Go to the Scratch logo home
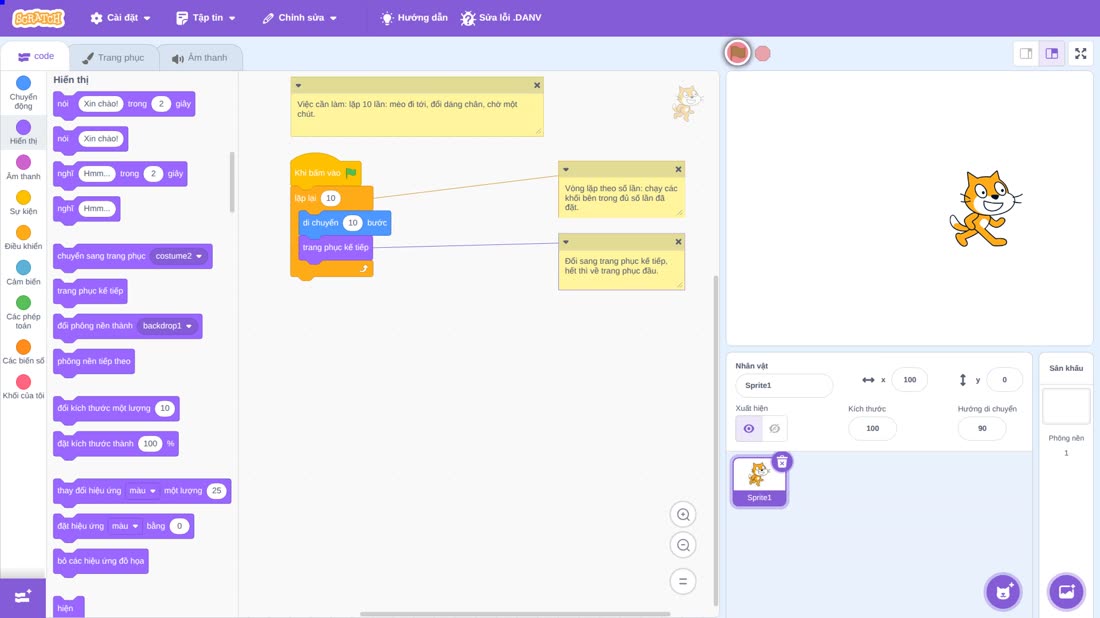This screenshot has width=1100, height=618. click(39, 18)
